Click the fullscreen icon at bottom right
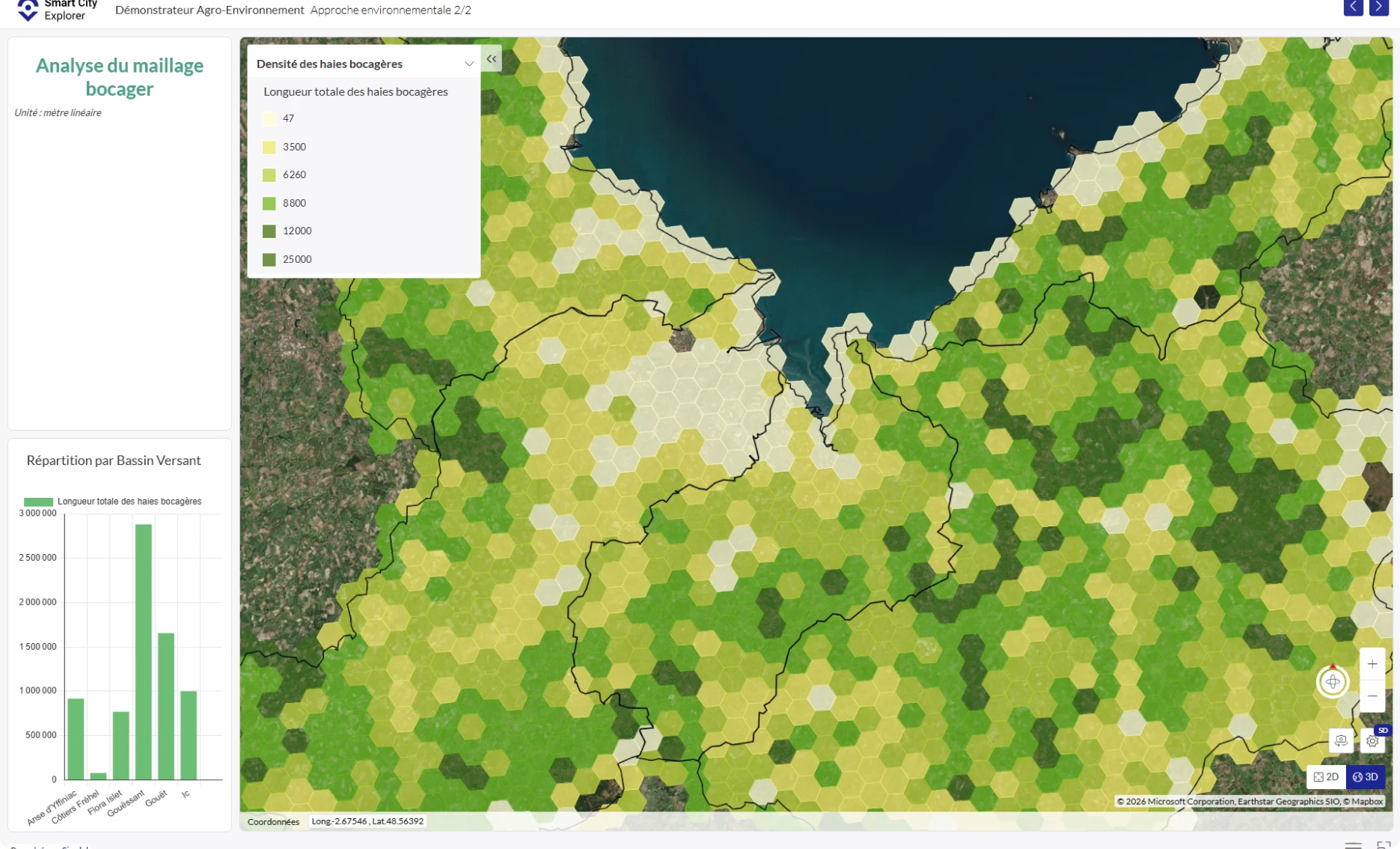This screenshot has width=1400, height=849. (x=1384, y=845)
